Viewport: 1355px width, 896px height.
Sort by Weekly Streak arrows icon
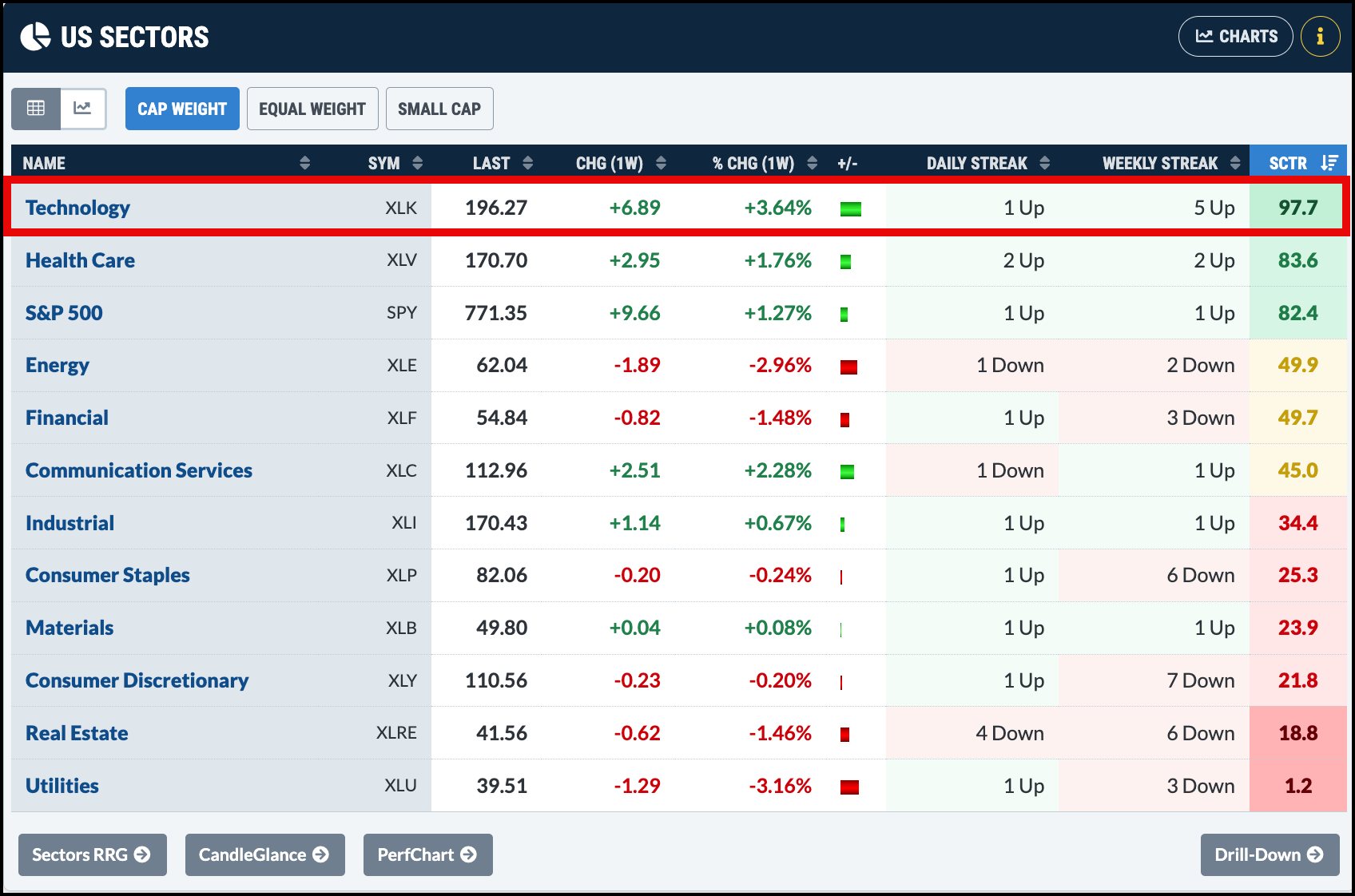click(x=1235, y=163)
